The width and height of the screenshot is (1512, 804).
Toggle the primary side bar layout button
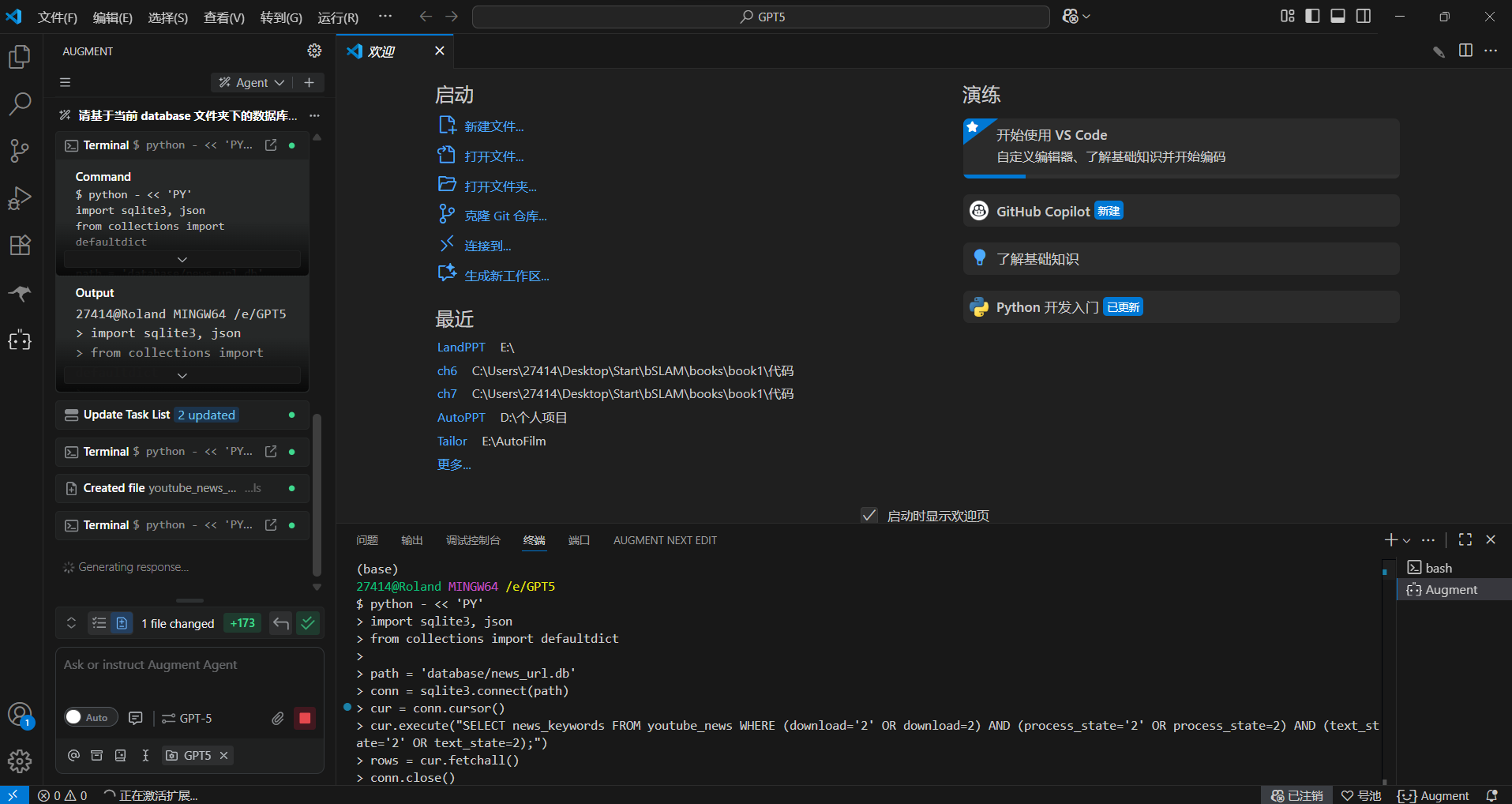1313,17
